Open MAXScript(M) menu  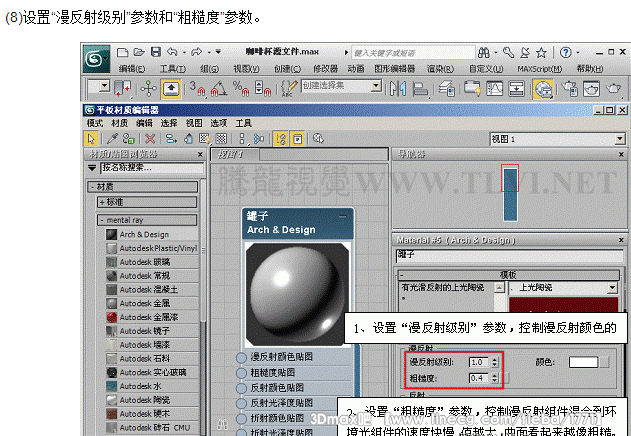point(540,69)
